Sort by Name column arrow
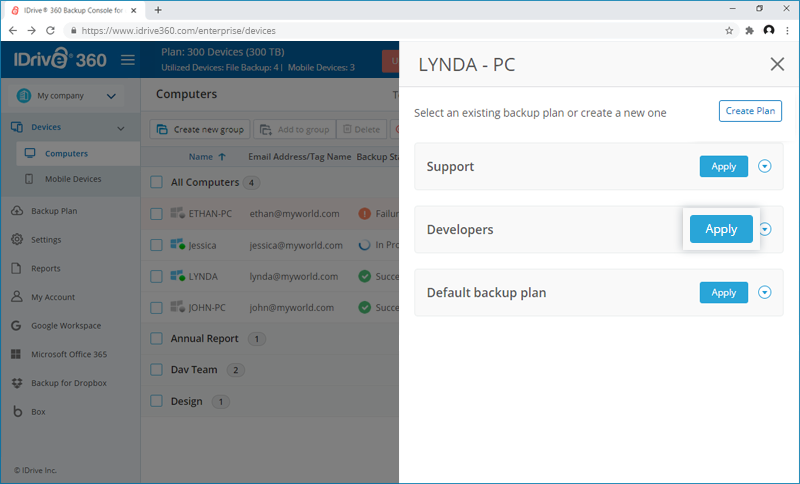The width and height of the screenshot is (800, 484). 222,157
